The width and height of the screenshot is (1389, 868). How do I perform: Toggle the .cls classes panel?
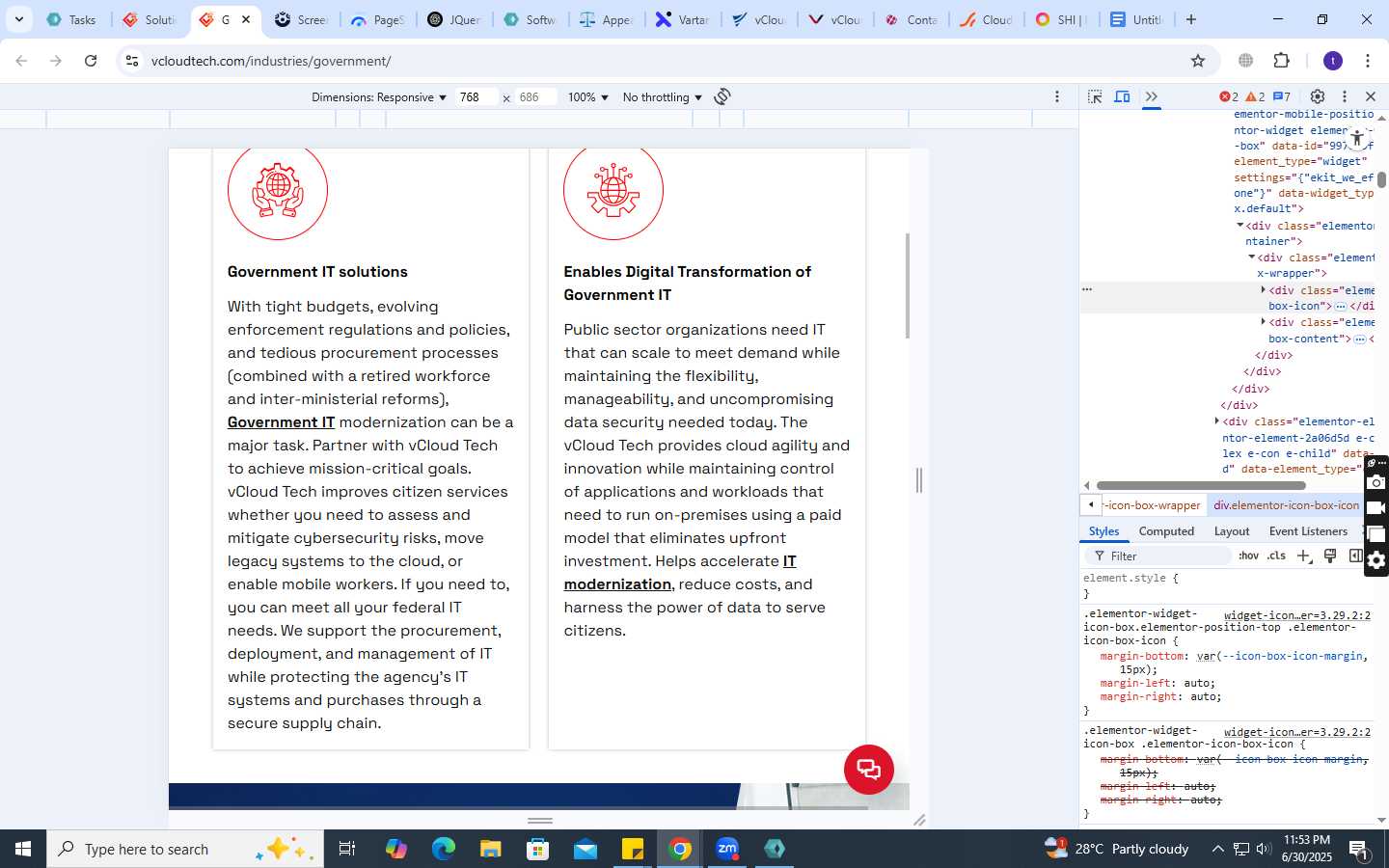point(1277,556)
